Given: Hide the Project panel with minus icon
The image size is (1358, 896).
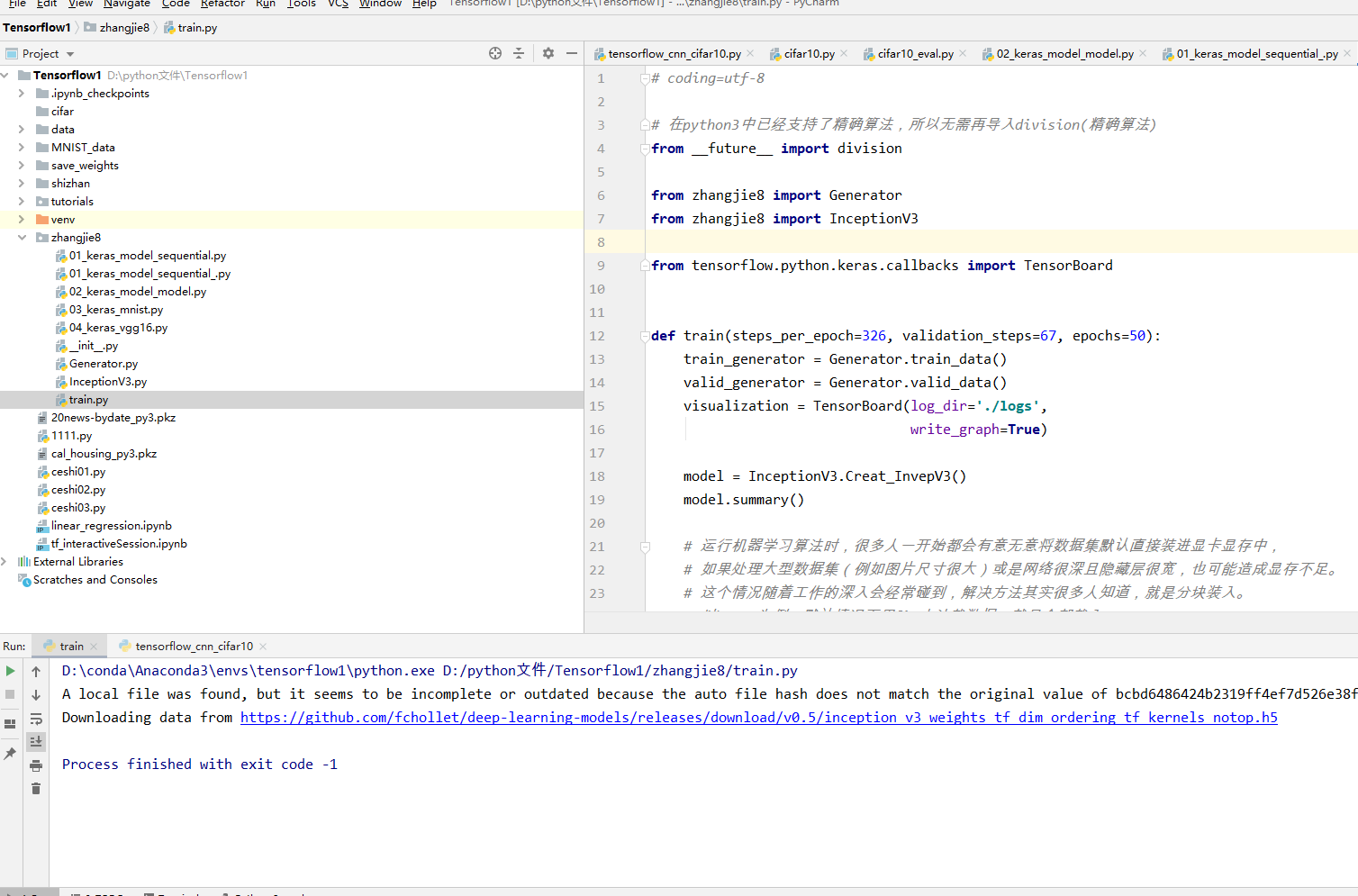Looking at the screenshot, I should (x=572, y=53).
